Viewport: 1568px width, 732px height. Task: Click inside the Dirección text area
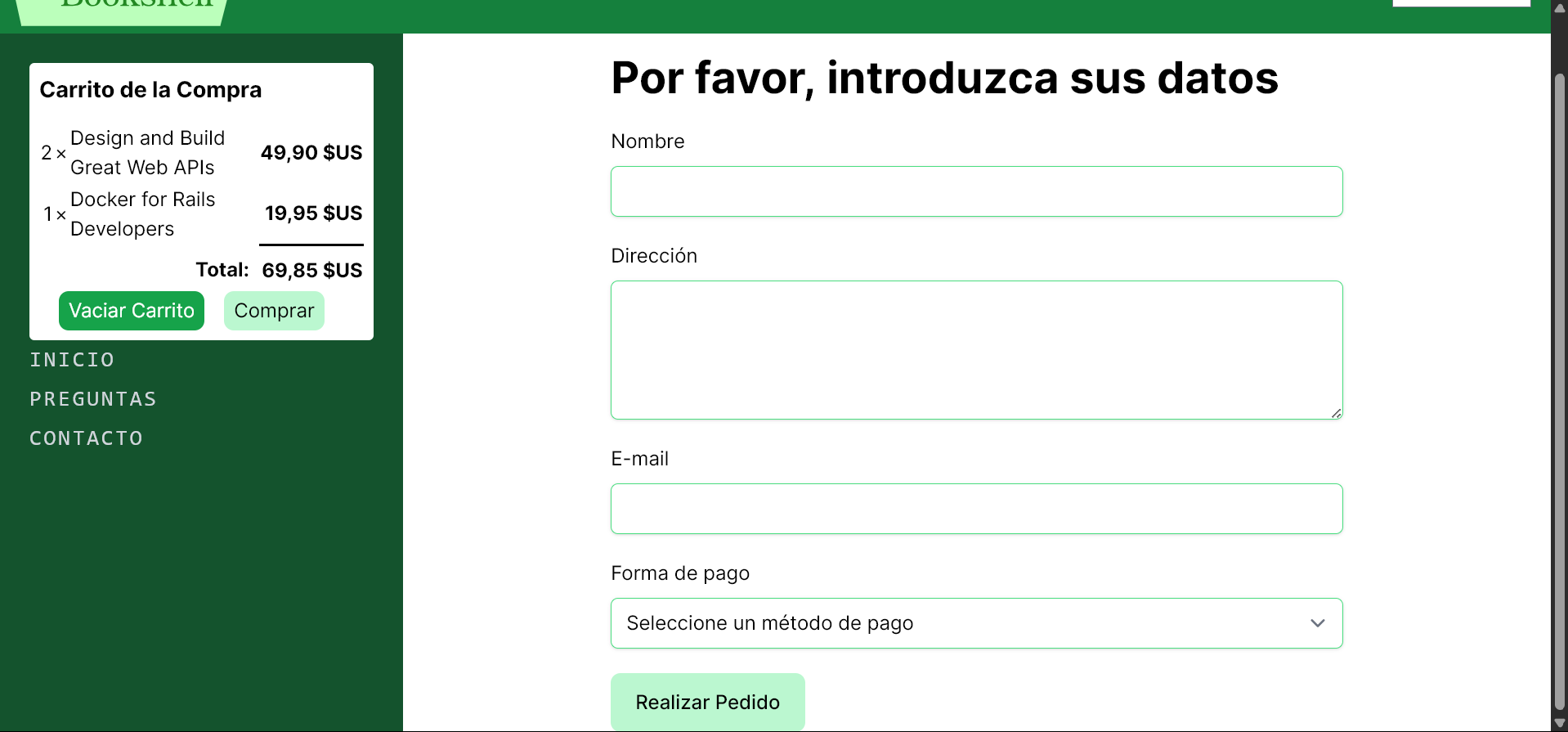tap(975, 349)
